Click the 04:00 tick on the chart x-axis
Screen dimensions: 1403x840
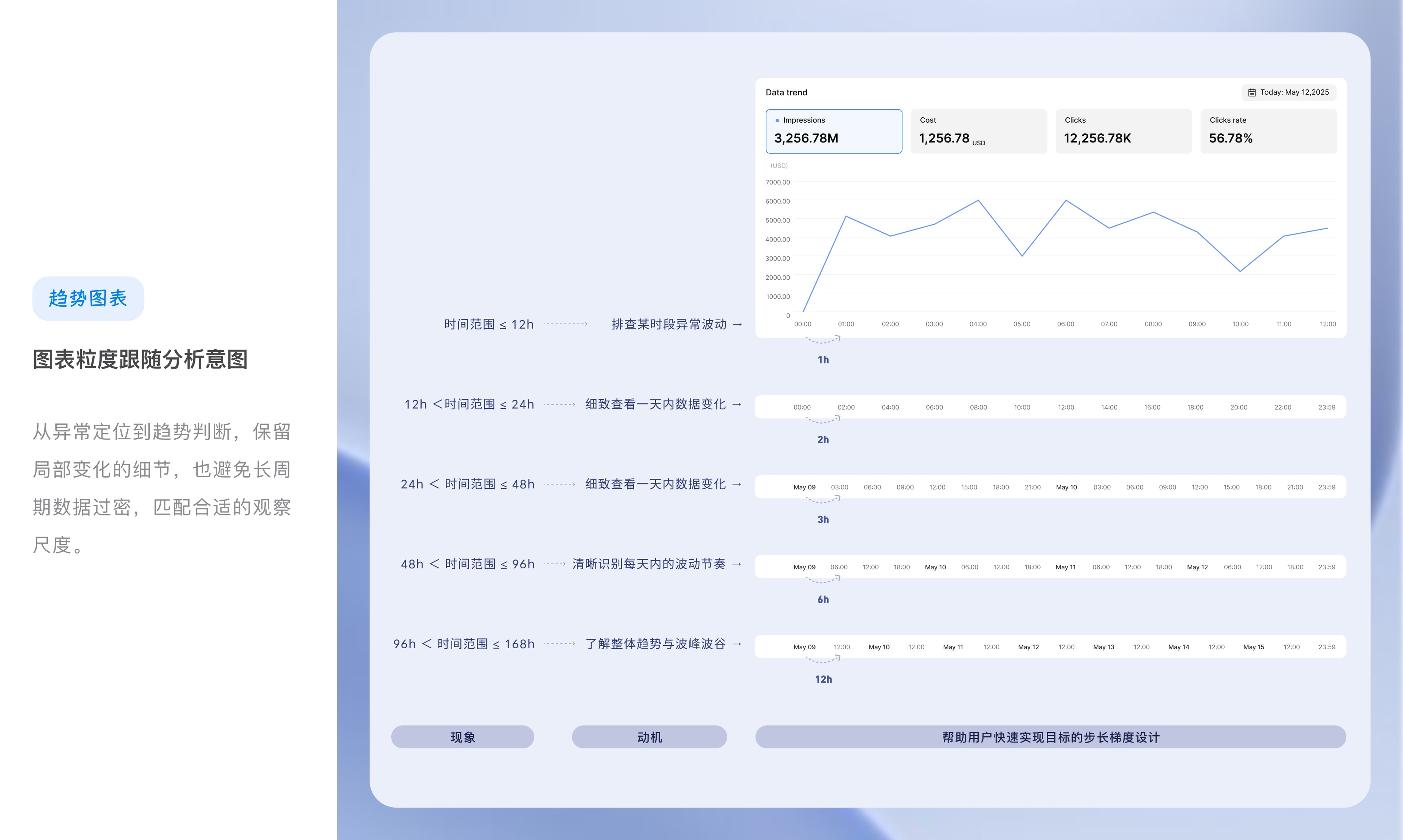point(978,324)
